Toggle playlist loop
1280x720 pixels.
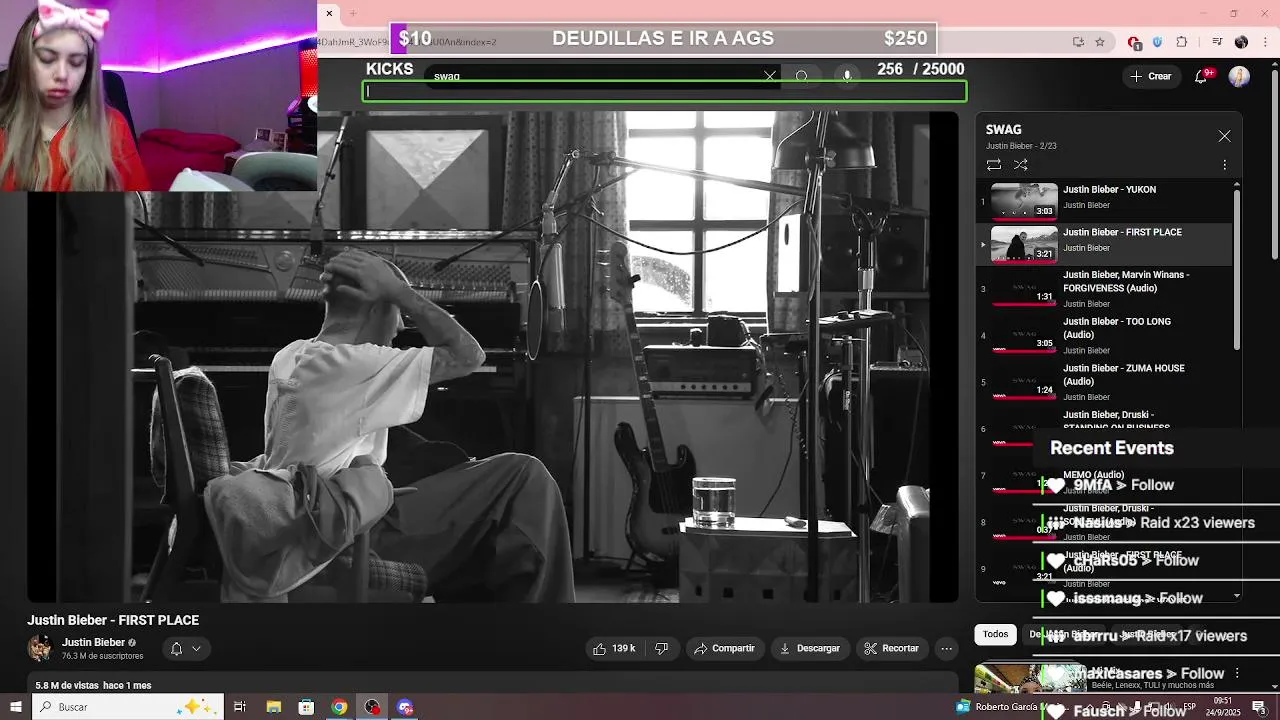click(994, 164)
